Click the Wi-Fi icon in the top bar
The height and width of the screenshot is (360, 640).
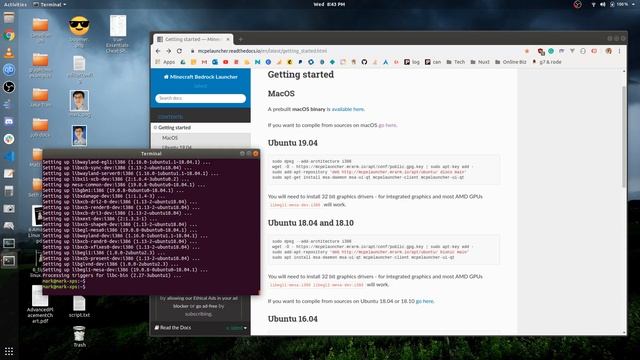593,4
